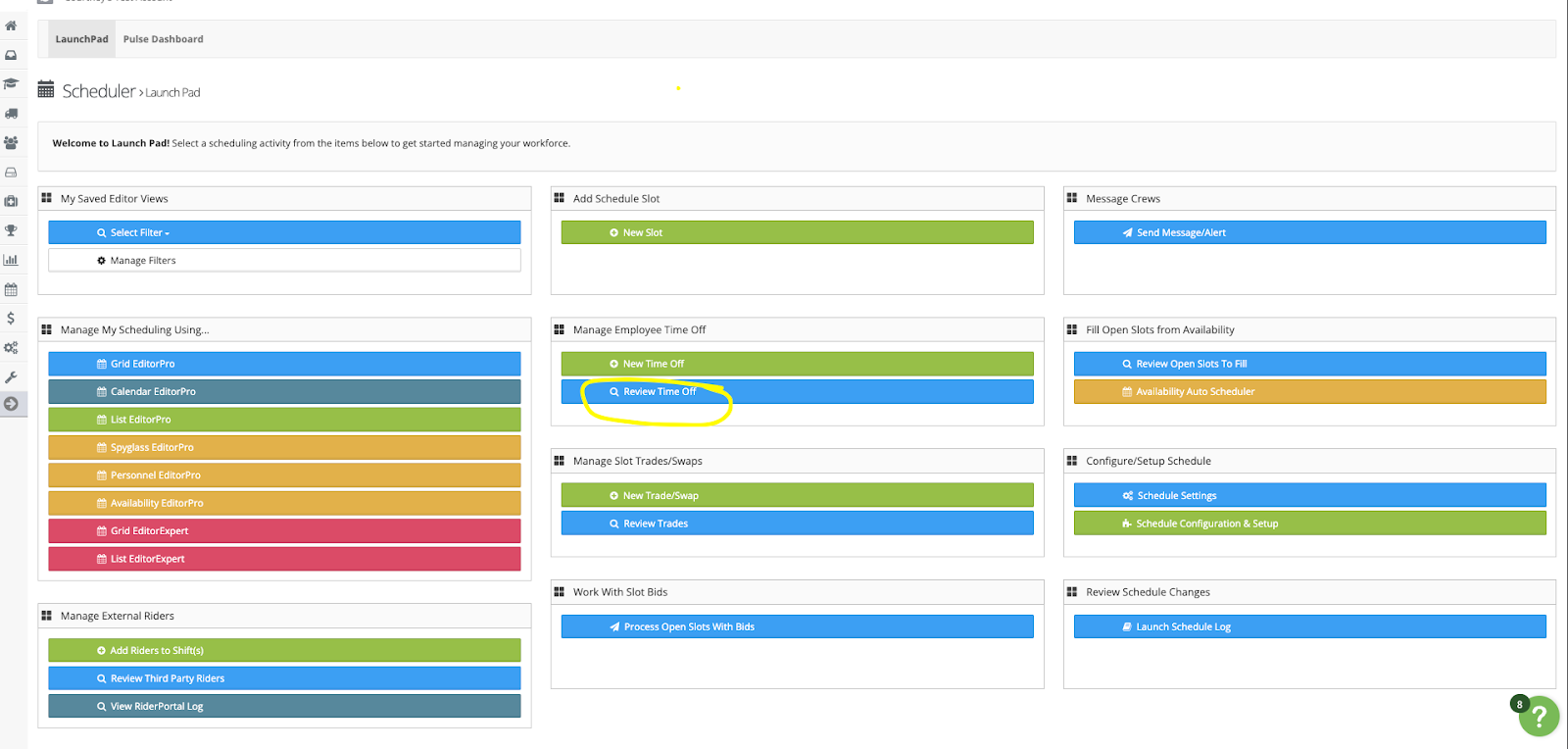Open the green help question mark
1568x749 pixels.
click(1539, 717)
